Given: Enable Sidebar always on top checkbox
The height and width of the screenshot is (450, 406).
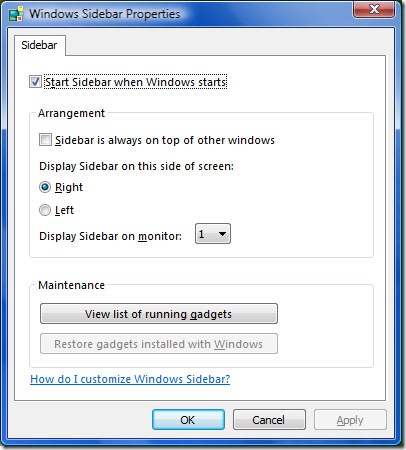Looking at the screenshot, I should pos(45,140).
